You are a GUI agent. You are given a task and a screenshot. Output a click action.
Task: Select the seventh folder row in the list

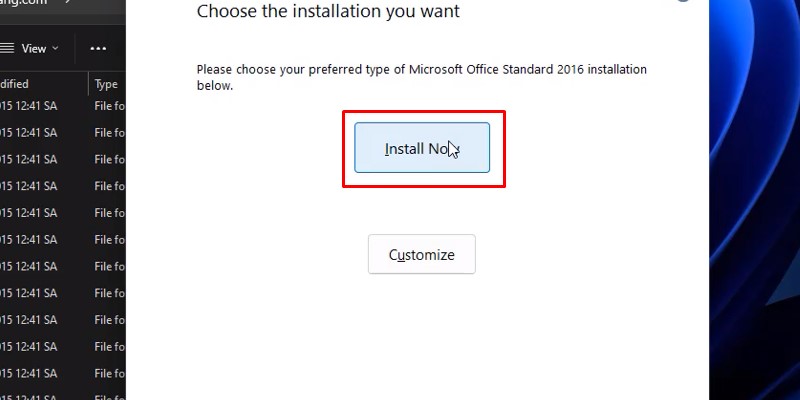(x=60, y=266)
